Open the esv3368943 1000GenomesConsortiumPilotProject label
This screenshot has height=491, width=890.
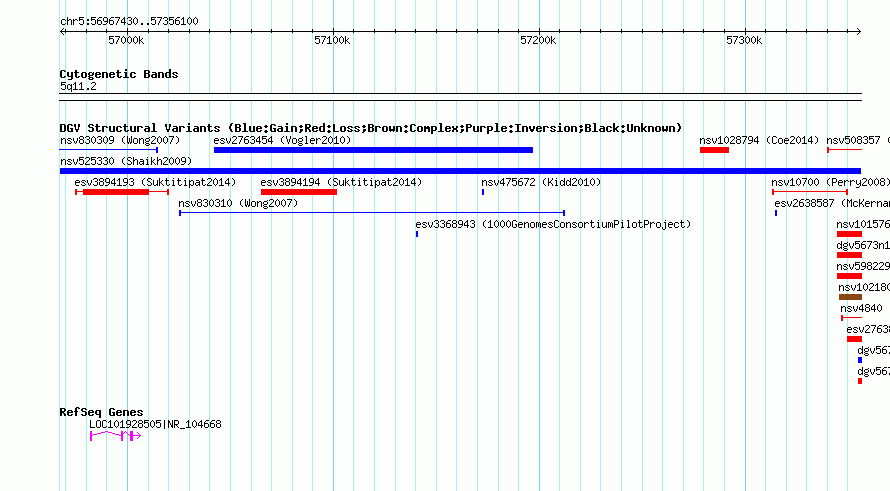pos(553,224)
